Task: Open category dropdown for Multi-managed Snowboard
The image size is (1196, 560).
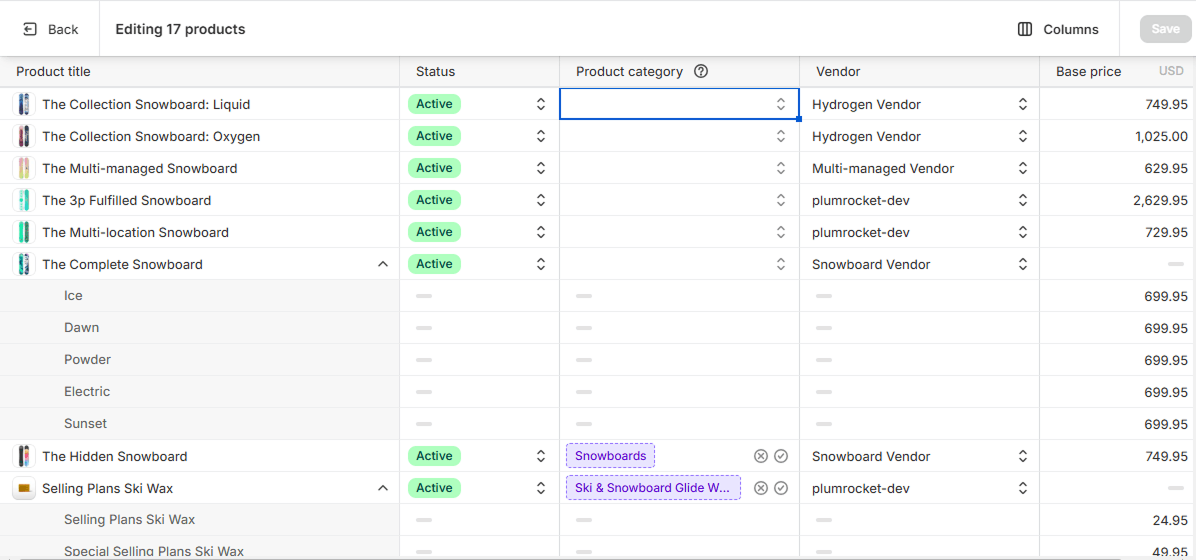Action: click(781, 168)
